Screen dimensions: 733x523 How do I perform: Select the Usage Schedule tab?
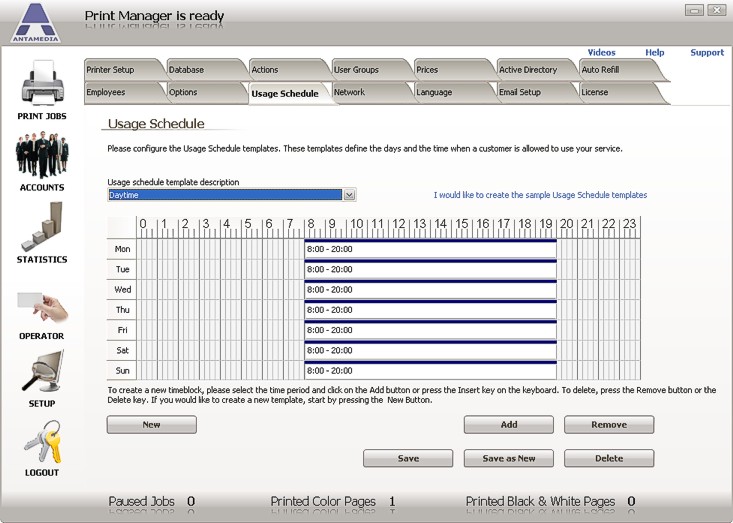(287, 93)
